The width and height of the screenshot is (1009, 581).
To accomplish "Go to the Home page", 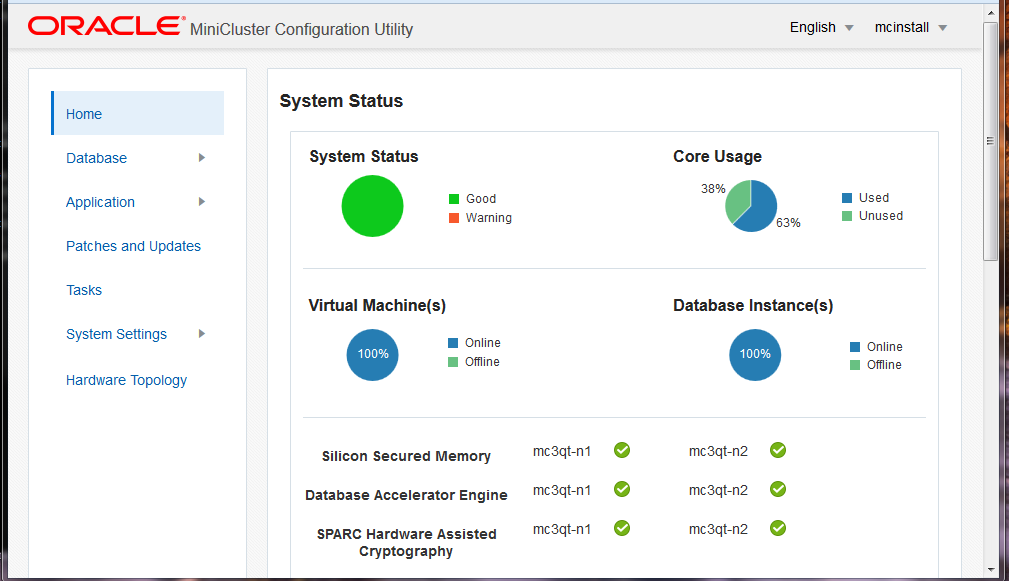I will (137, 113).
